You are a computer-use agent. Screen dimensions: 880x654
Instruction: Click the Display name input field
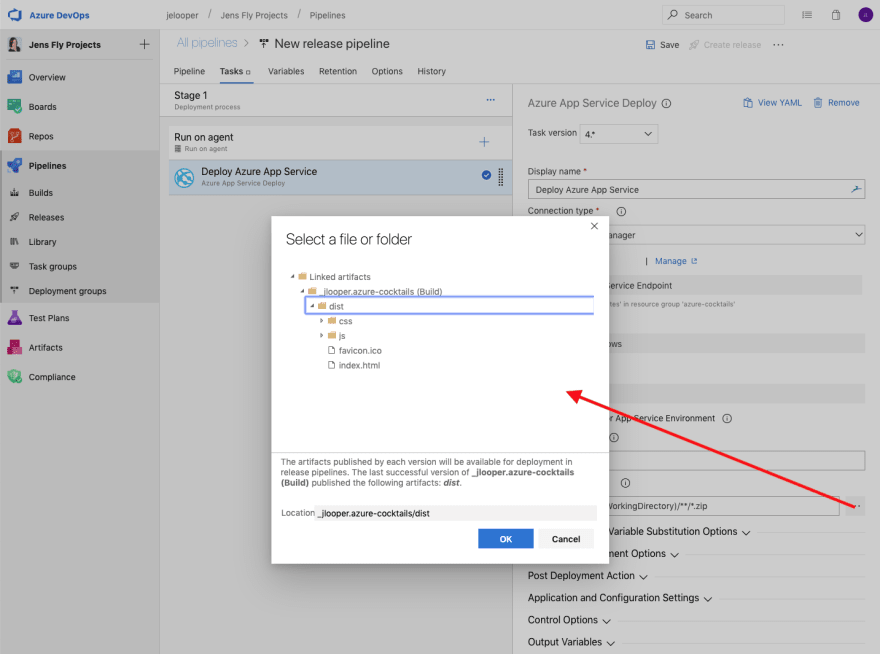click(x=696, y=189)
